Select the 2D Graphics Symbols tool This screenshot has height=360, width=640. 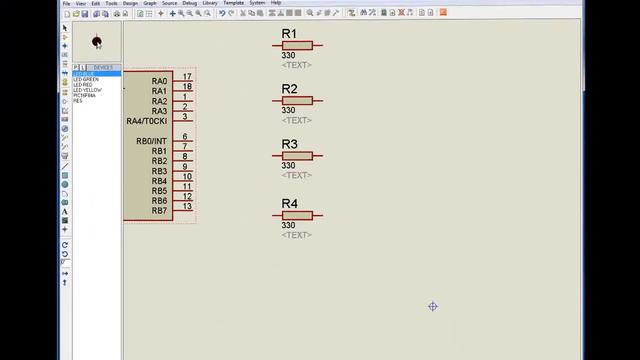click(65, 220)
